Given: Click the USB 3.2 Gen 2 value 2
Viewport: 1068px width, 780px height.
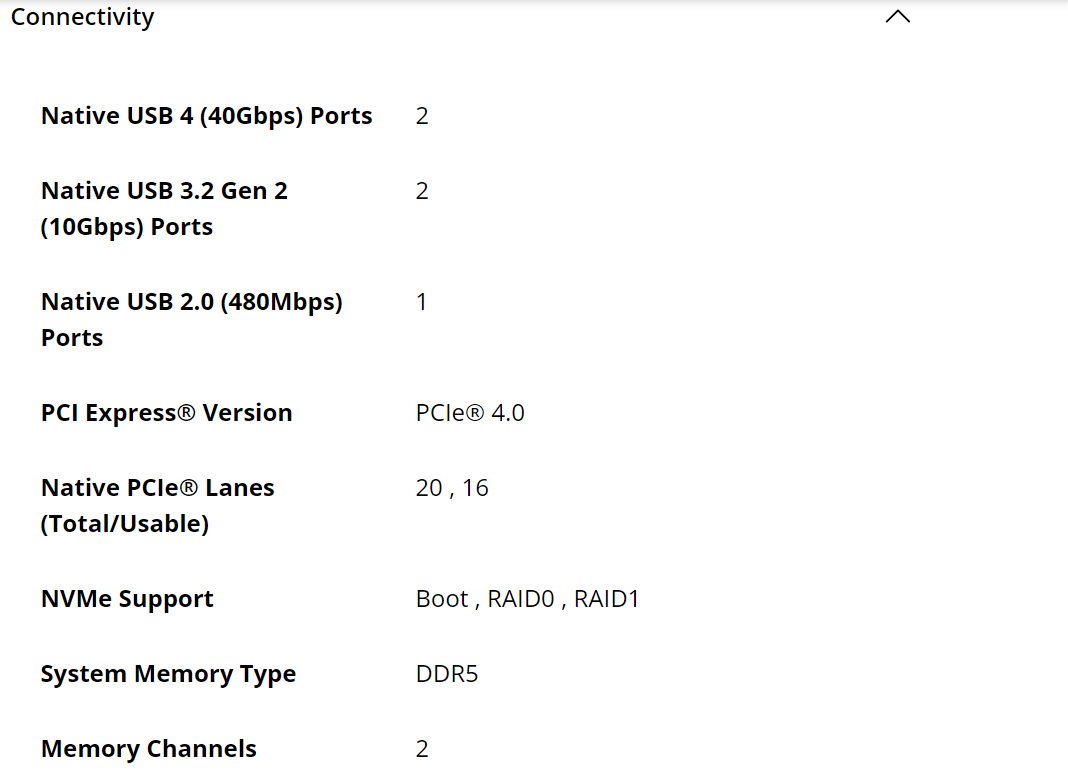Looking at the screenshot, I should 422,191.
